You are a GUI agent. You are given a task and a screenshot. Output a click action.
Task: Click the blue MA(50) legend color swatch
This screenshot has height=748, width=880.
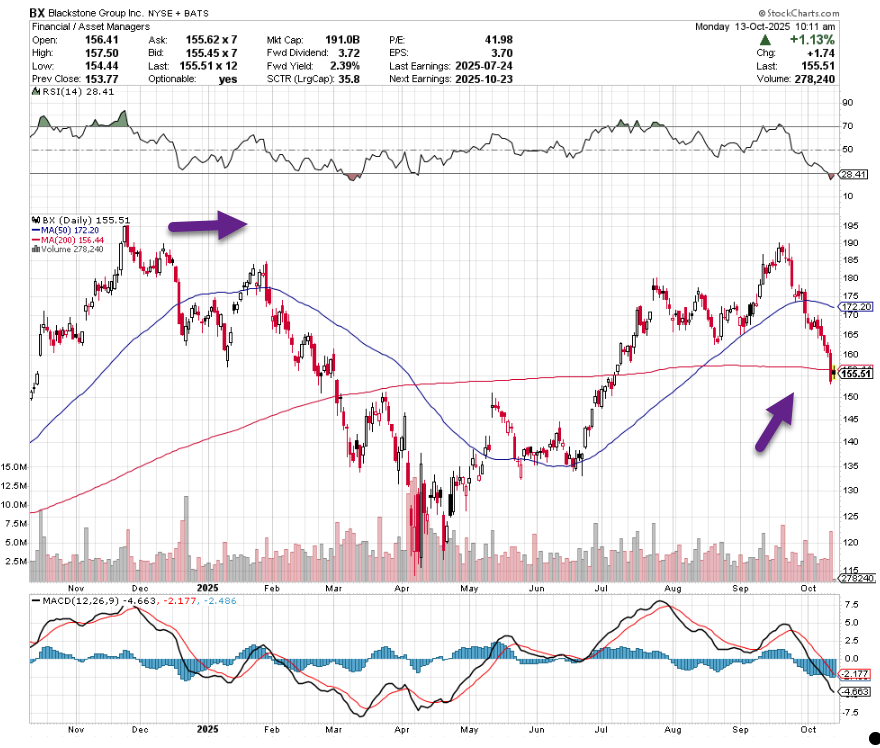pos(35,229)
